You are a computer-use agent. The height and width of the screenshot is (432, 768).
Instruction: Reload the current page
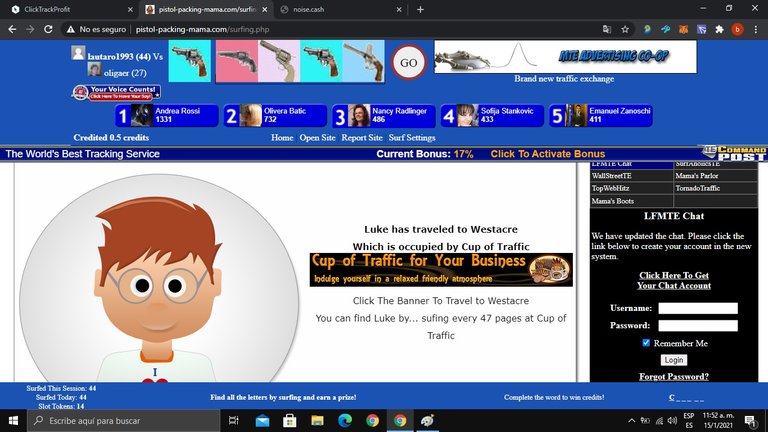pyautogui.click(x=48, y=29)
